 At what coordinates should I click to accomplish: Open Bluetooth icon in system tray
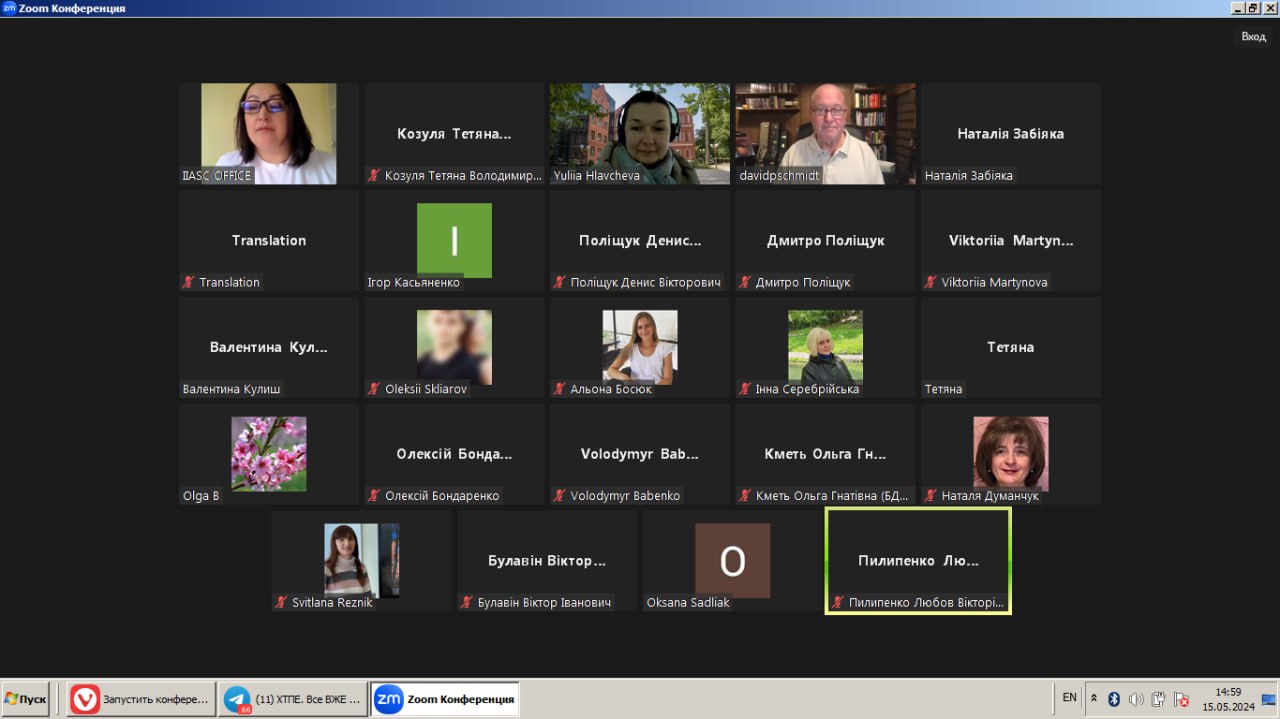(1113, 699)
